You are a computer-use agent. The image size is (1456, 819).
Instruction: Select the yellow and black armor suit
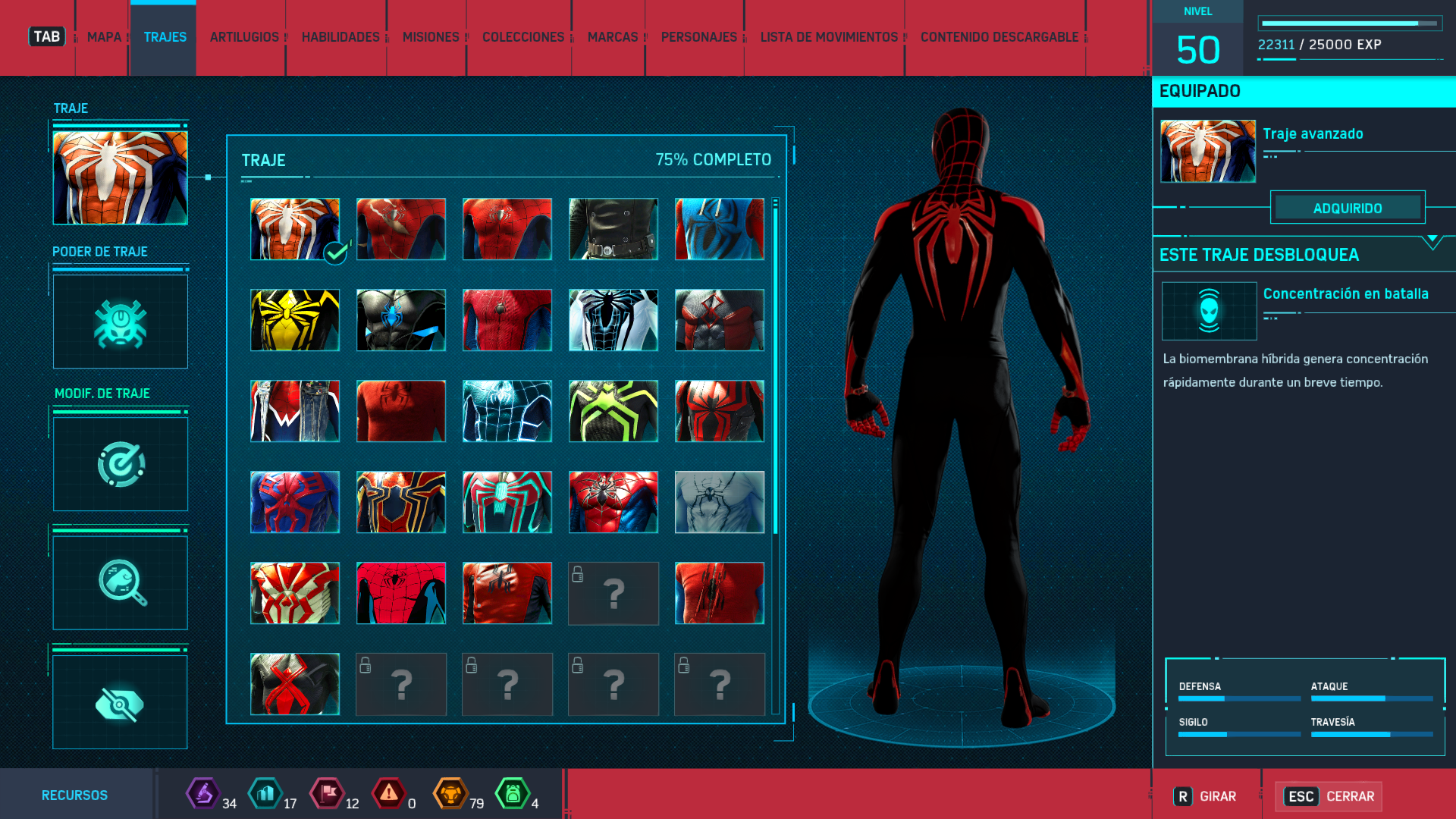click(x=295, y=320)
